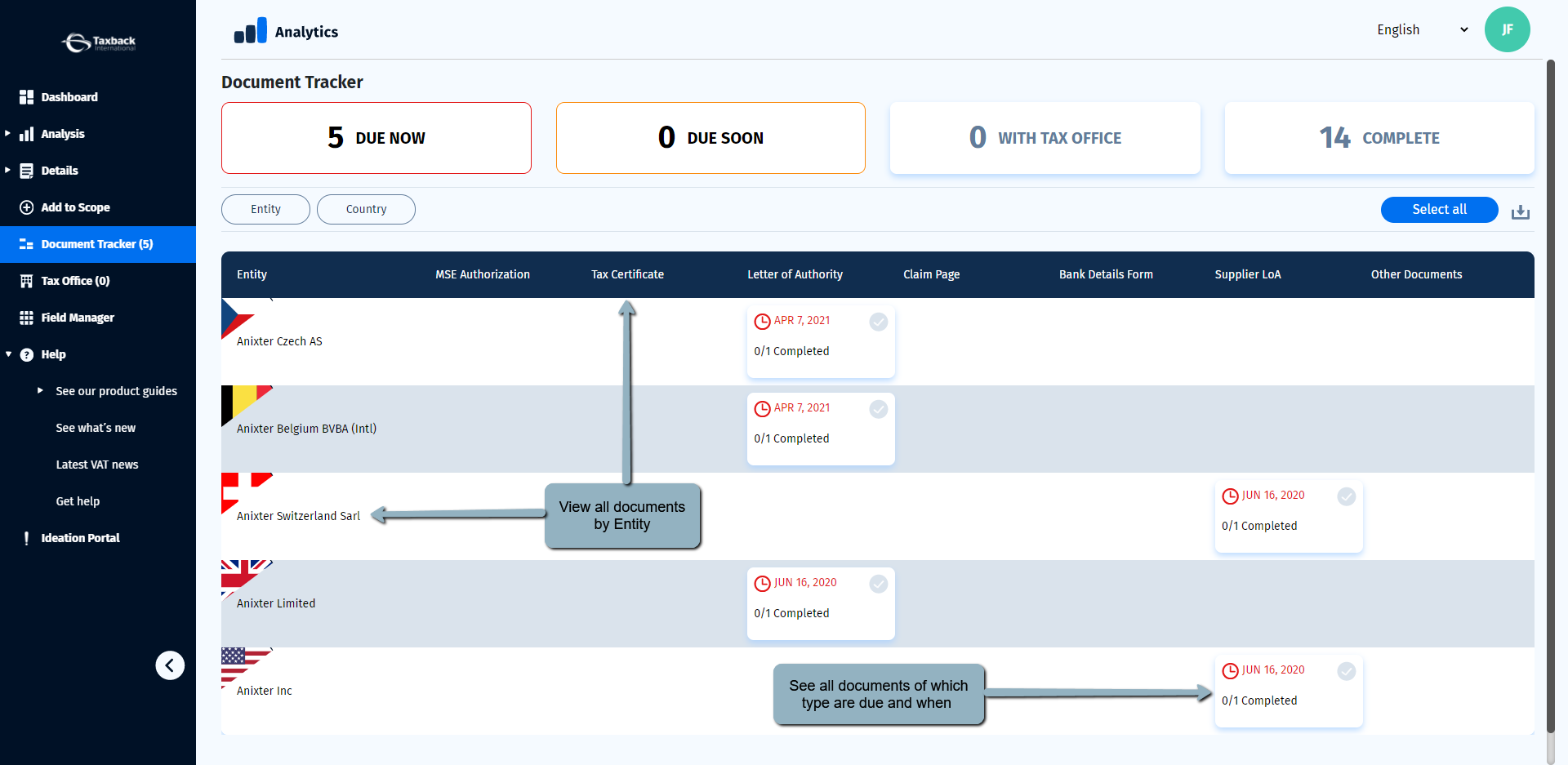1568x765 pixels.
Task: Click the Other Documents column header
Action: [x=1416, y=274]
